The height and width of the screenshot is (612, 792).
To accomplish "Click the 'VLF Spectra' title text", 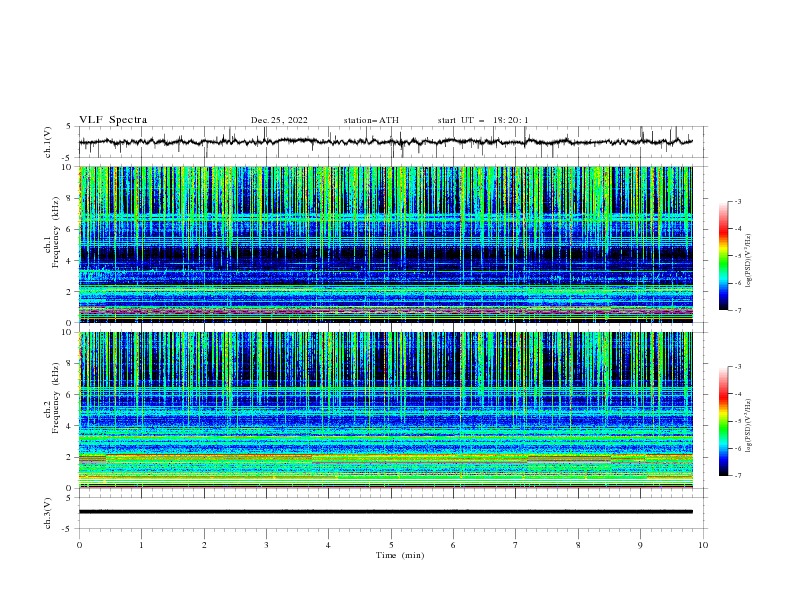I will click(113, 120).
